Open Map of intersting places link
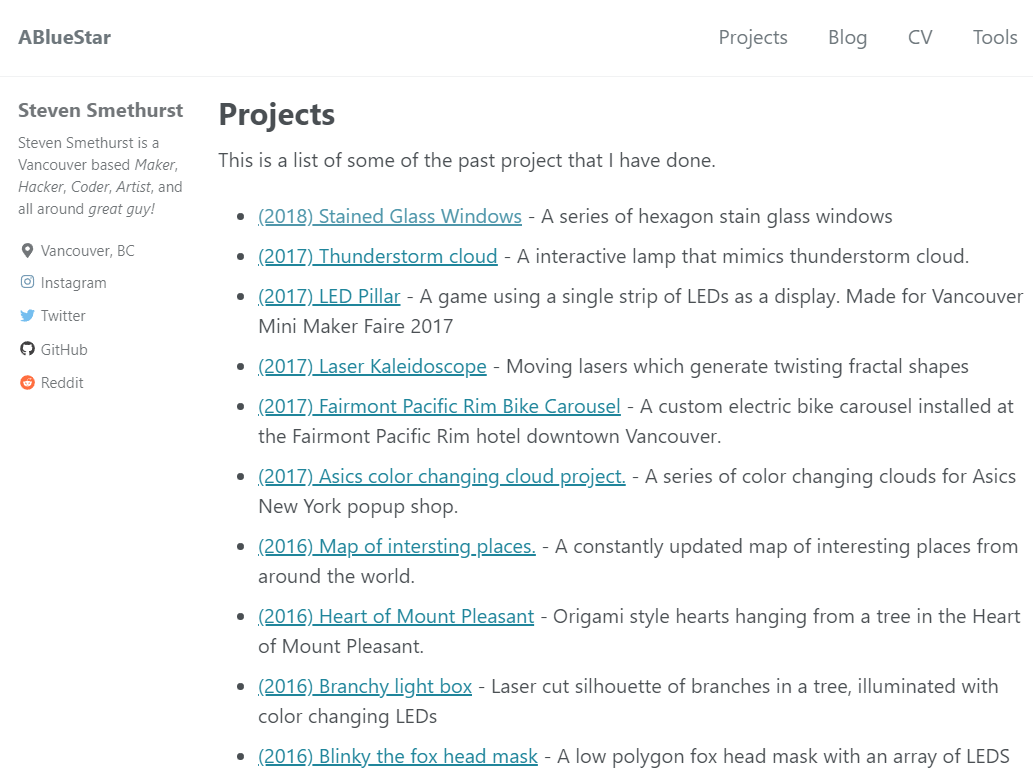Image resolution: width=1033 pixels, height=778 pixels. 397,547
